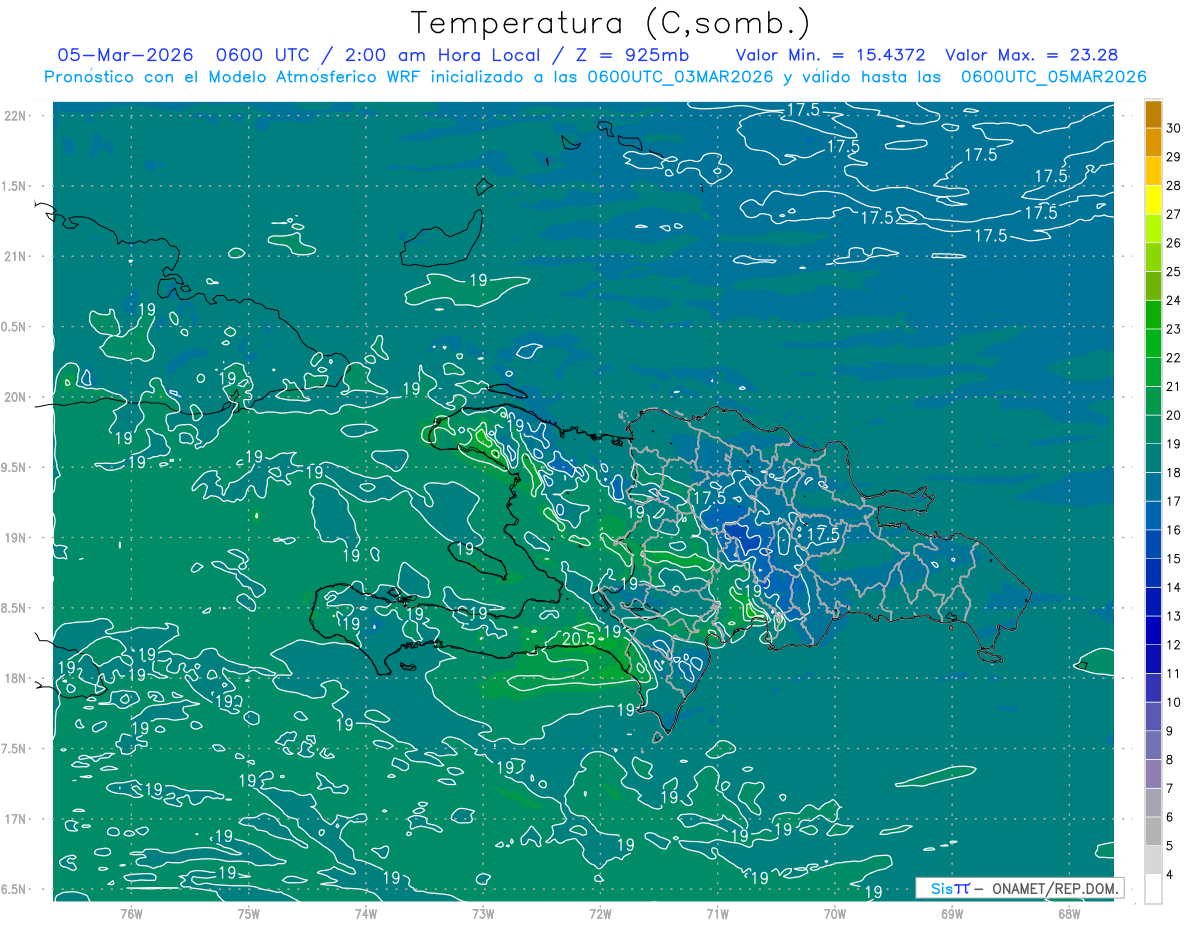Click the orange swatch between 29 and 30
The width and height of the screenshot is (1200, 927).
pos(1153,141)
